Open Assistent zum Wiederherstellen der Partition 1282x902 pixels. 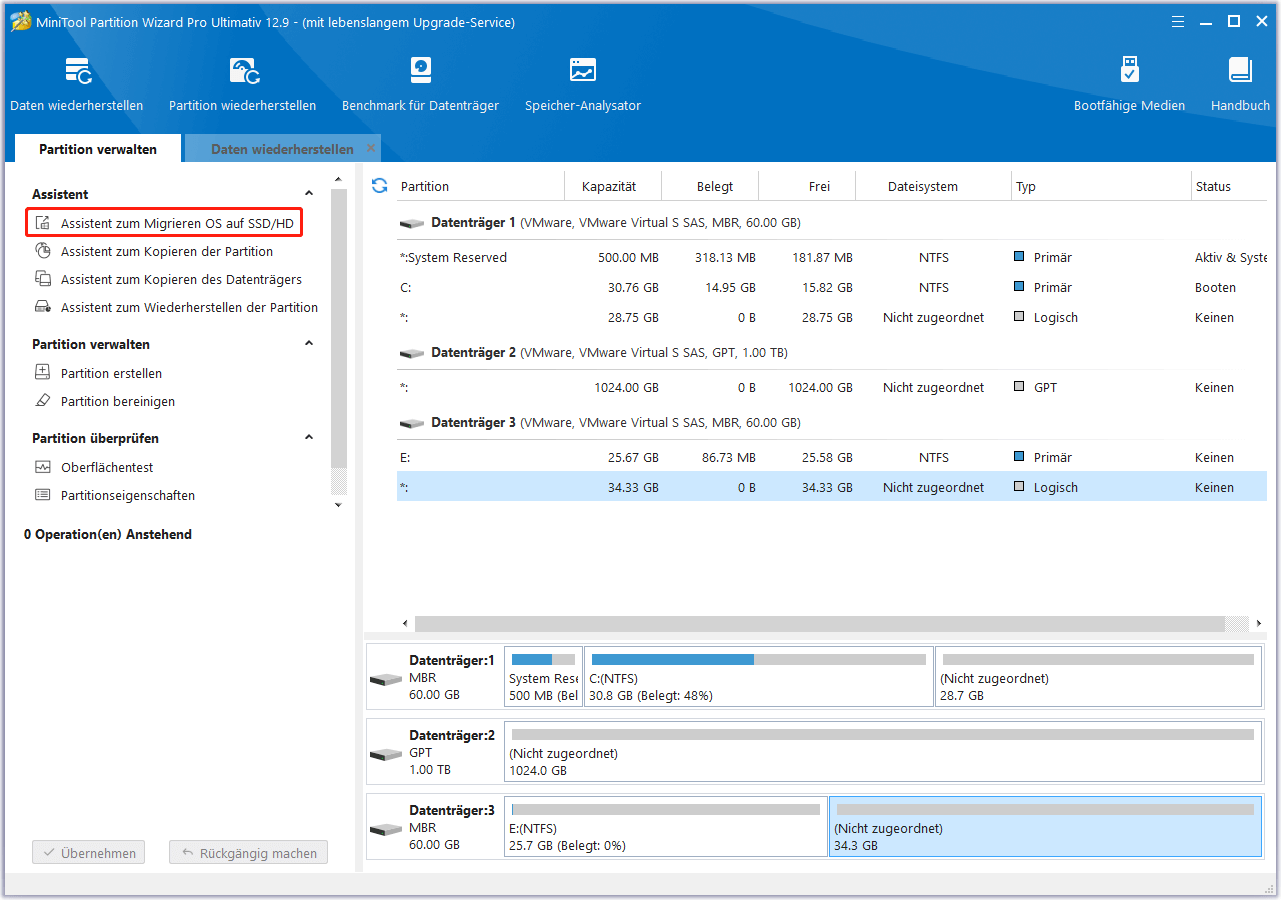click(189, 307)
